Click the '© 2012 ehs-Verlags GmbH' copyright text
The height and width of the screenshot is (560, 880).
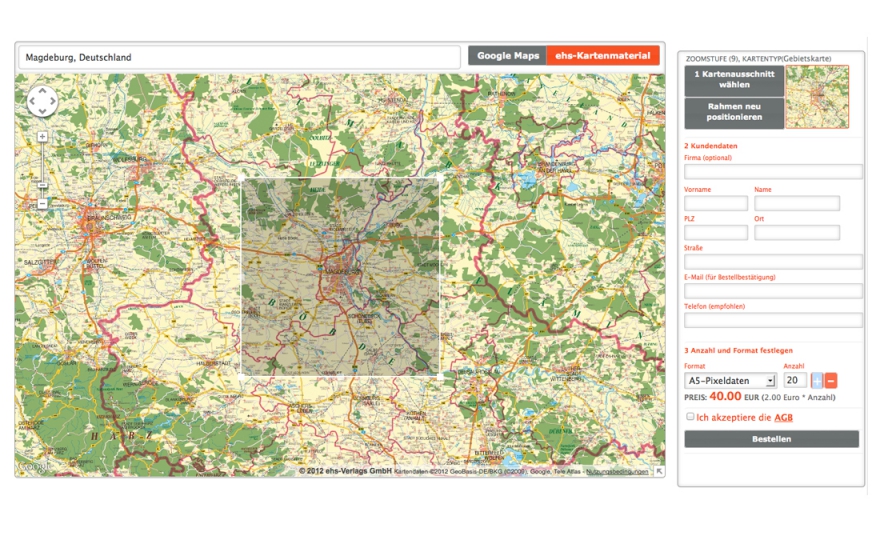point(345,471)
